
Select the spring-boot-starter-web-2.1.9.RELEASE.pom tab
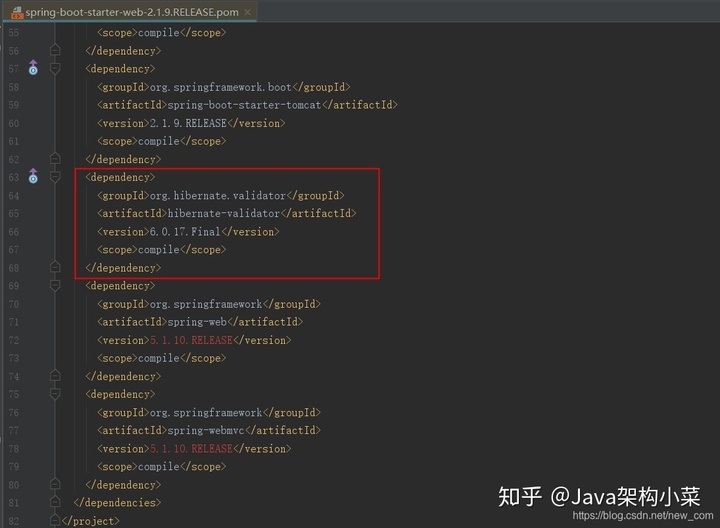coord(130,12)
